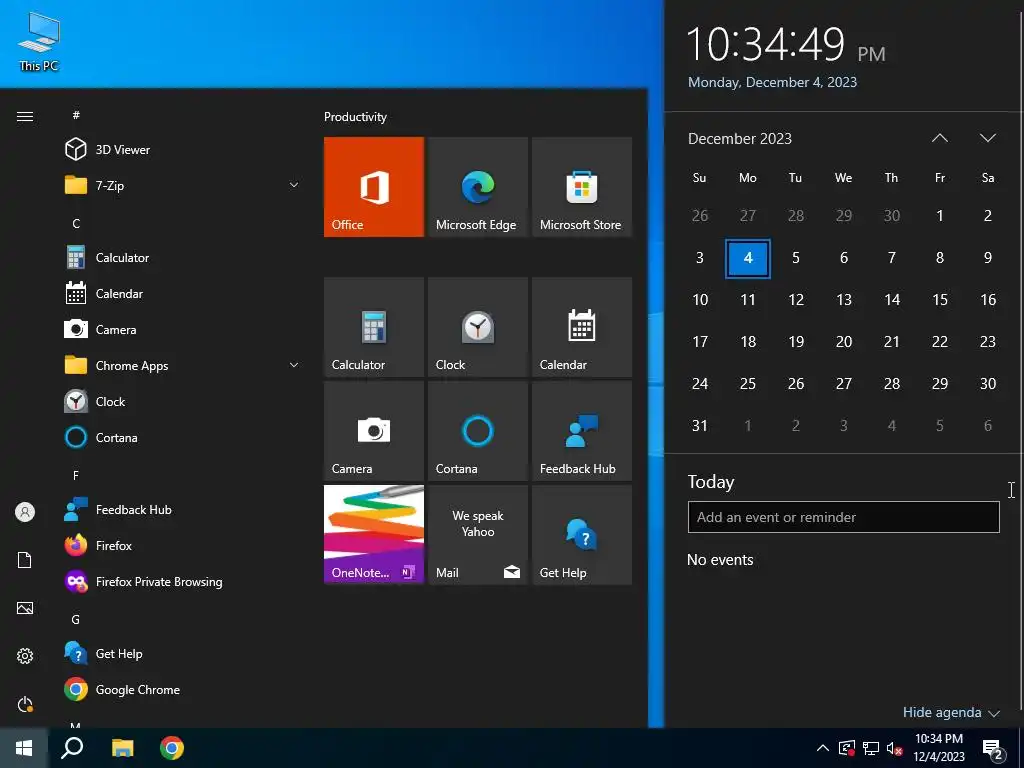Launch Firefox from the app list
The width and height of the screenshot is (1024, 768).
(183, 545)
